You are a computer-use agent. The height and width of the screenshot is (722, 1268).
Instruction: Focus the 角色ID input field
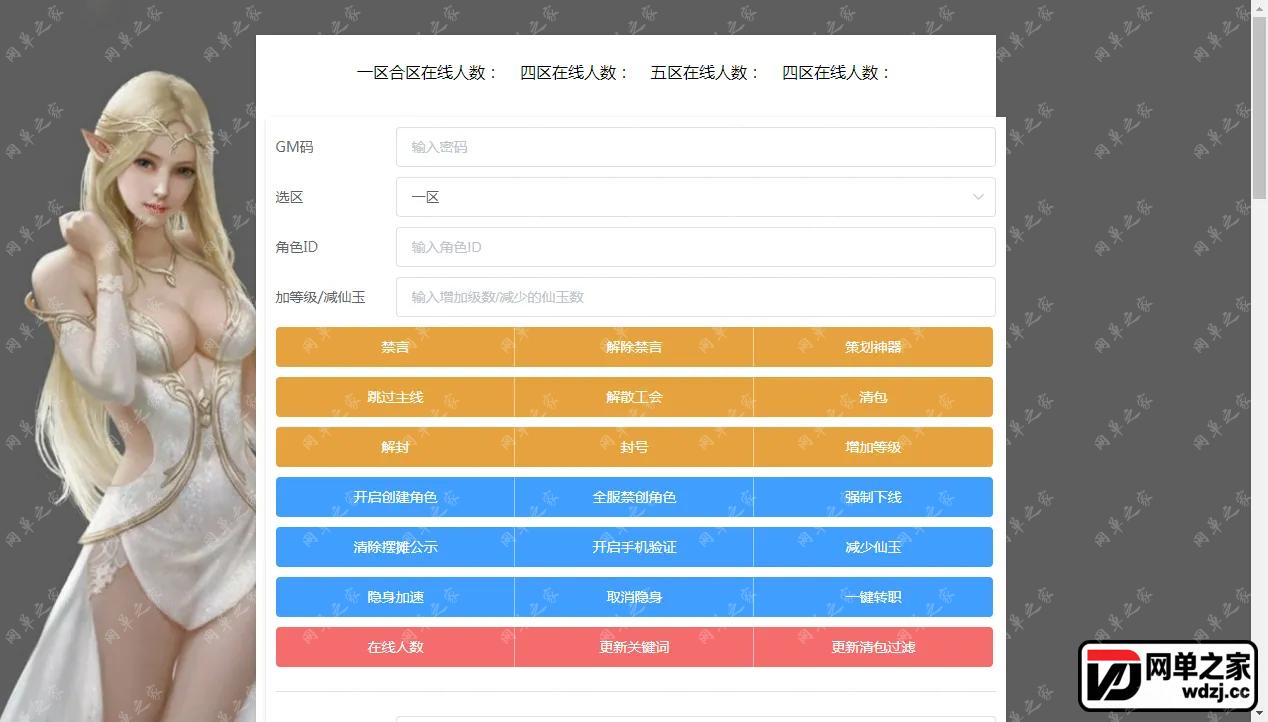695,247
